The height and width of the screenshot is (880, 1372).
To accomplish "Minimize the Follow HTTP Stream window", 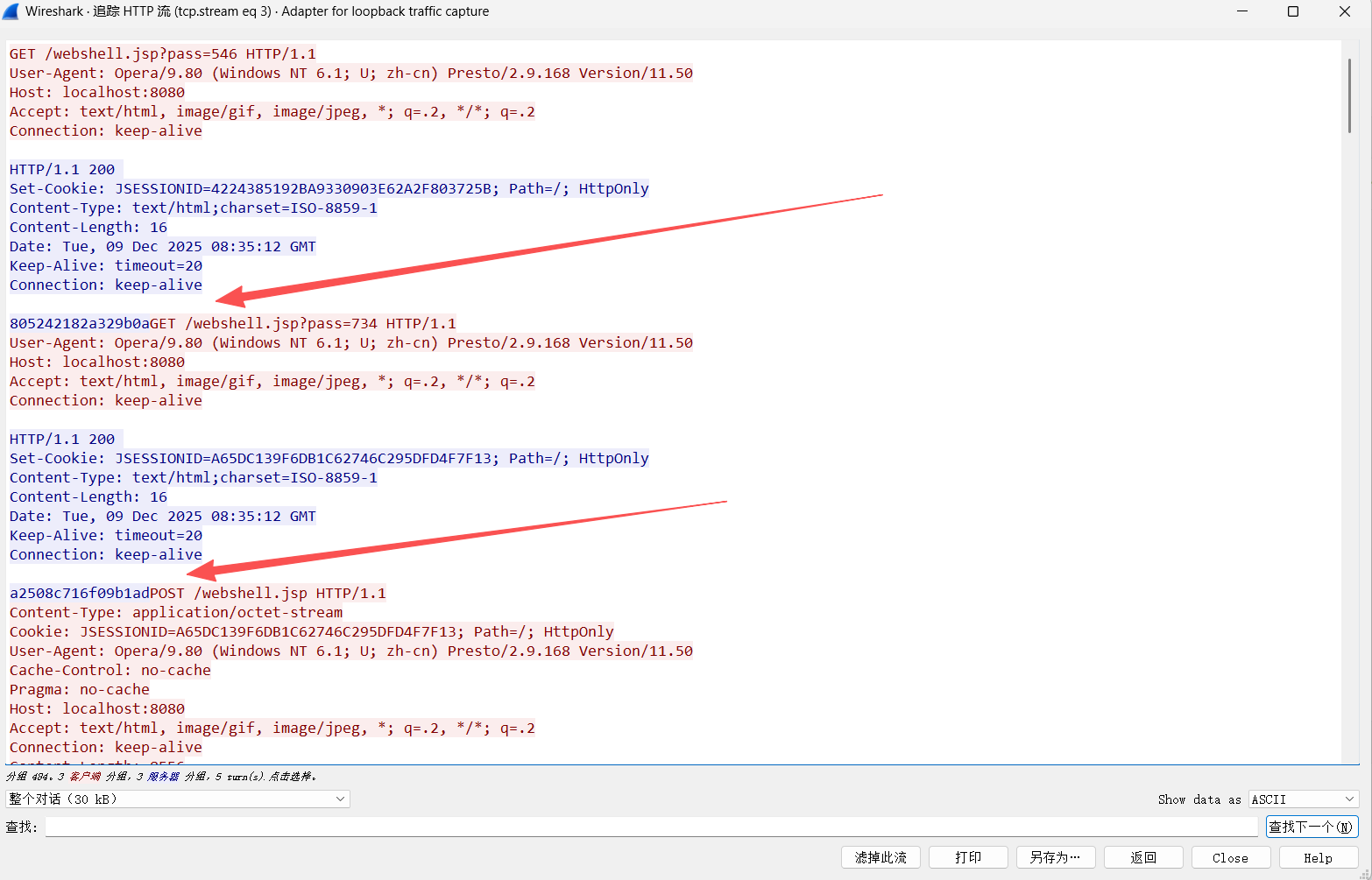I will (1242, 11).
